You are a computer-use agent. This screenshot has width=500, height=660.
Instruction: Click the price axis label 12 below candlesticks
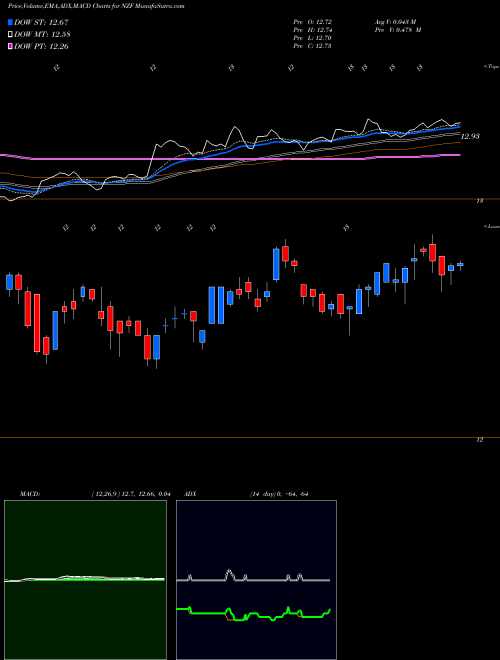pyautogui.click(x=480, y=440)
